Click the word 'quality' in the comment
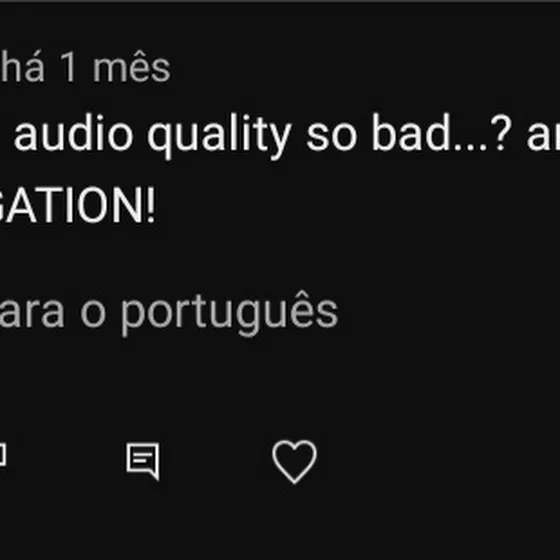 [220, 136]
